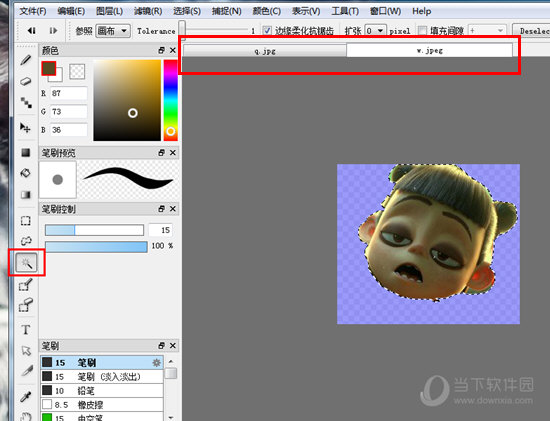Click the Undo arrow icon
The image size is (550, 421).
point(32,31)
